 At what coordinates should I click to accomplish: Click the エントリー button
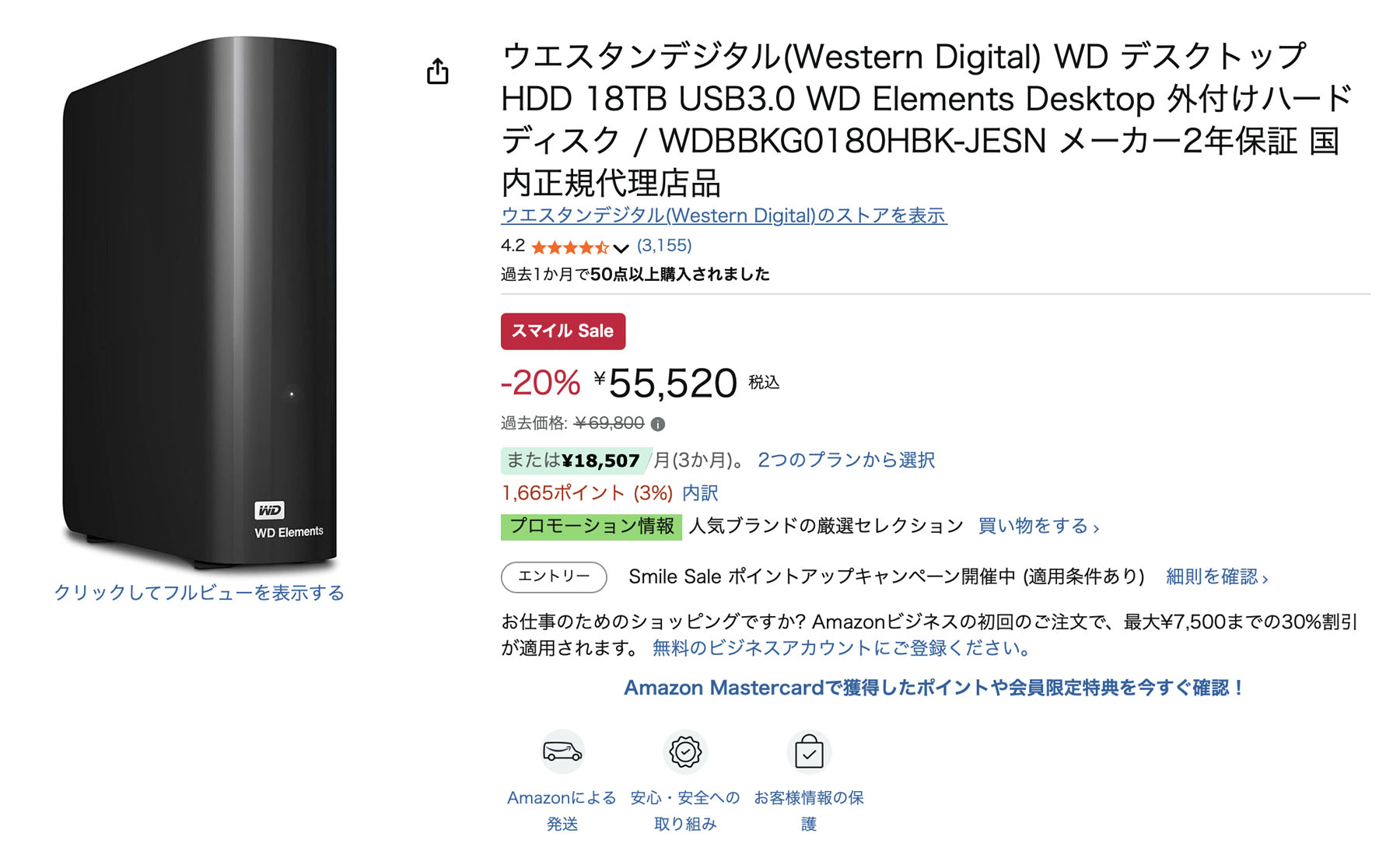[554, 577]
